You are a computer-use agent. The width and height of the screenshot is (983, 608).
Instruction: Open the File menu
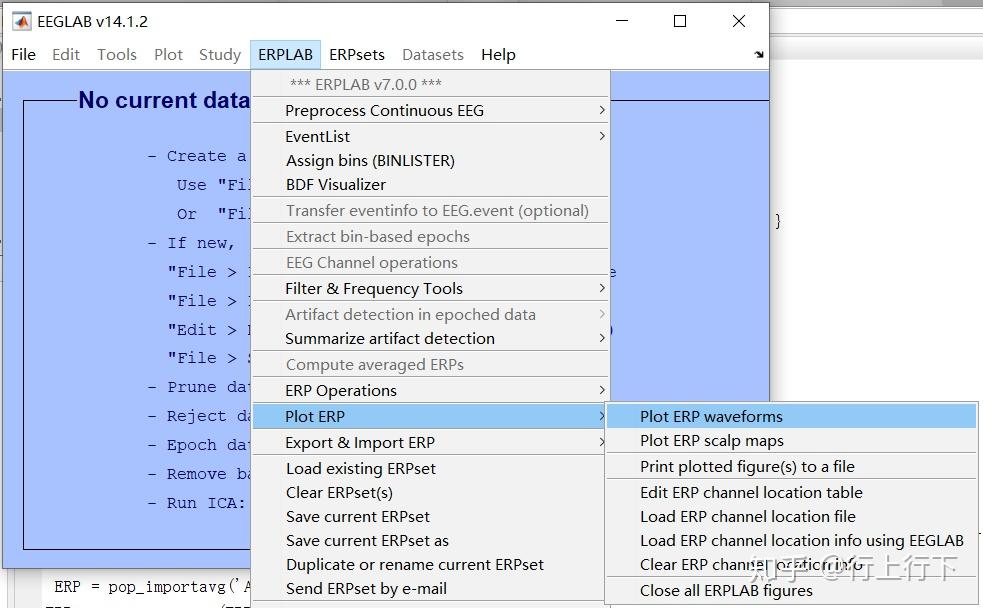coord(23,55)
